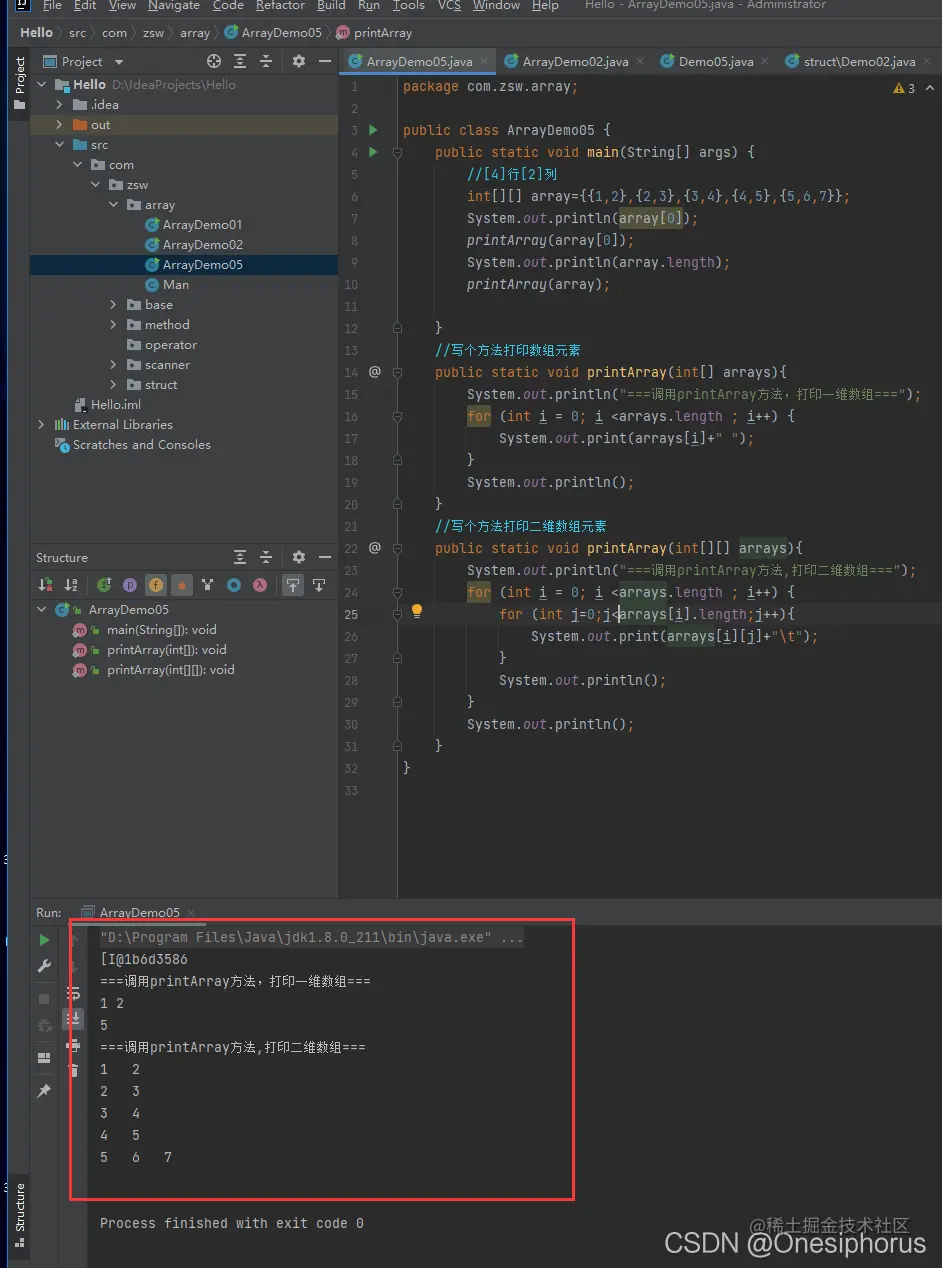Screen dimensions: 942x1268
Task: Expand External Libraries node
Action: (42, 425)
